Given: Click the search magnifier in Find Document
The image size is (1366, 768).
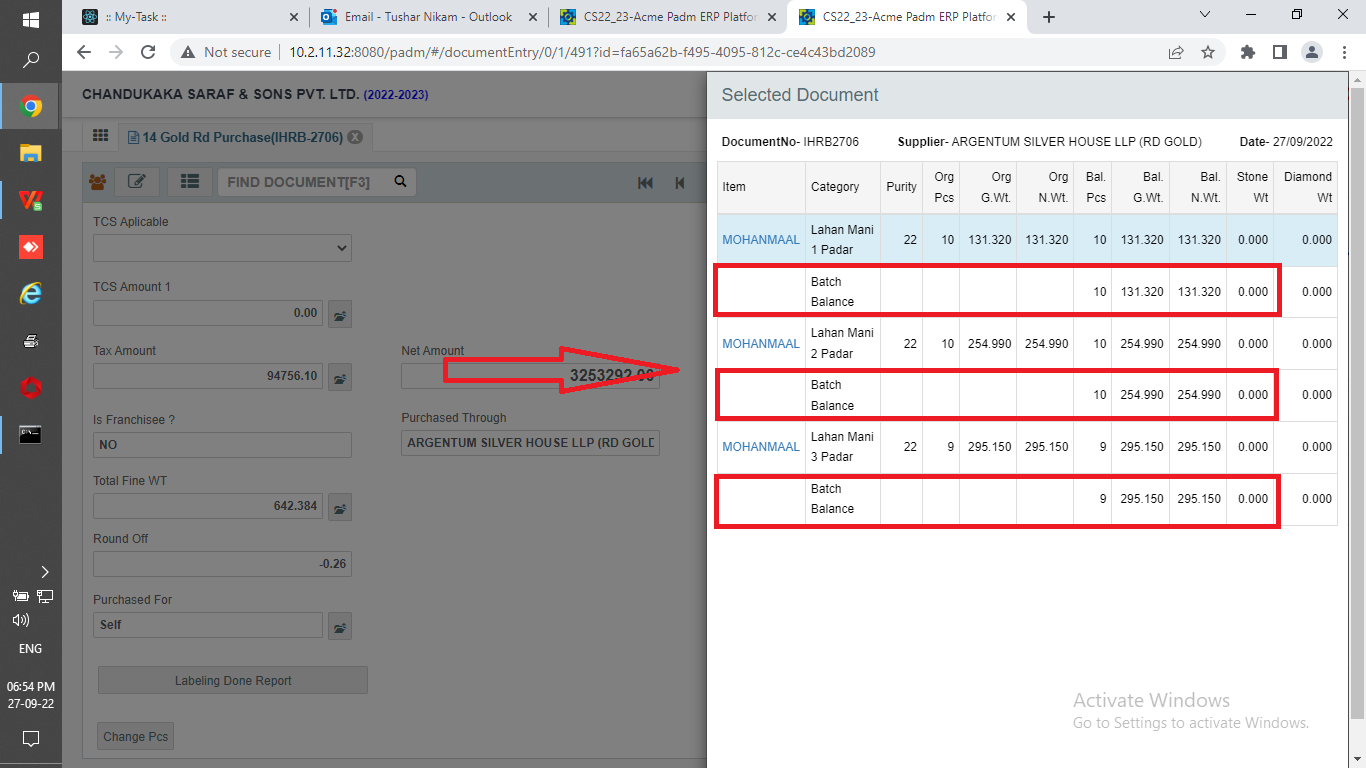Looking at the screenshot, I should tap(400, 182).
